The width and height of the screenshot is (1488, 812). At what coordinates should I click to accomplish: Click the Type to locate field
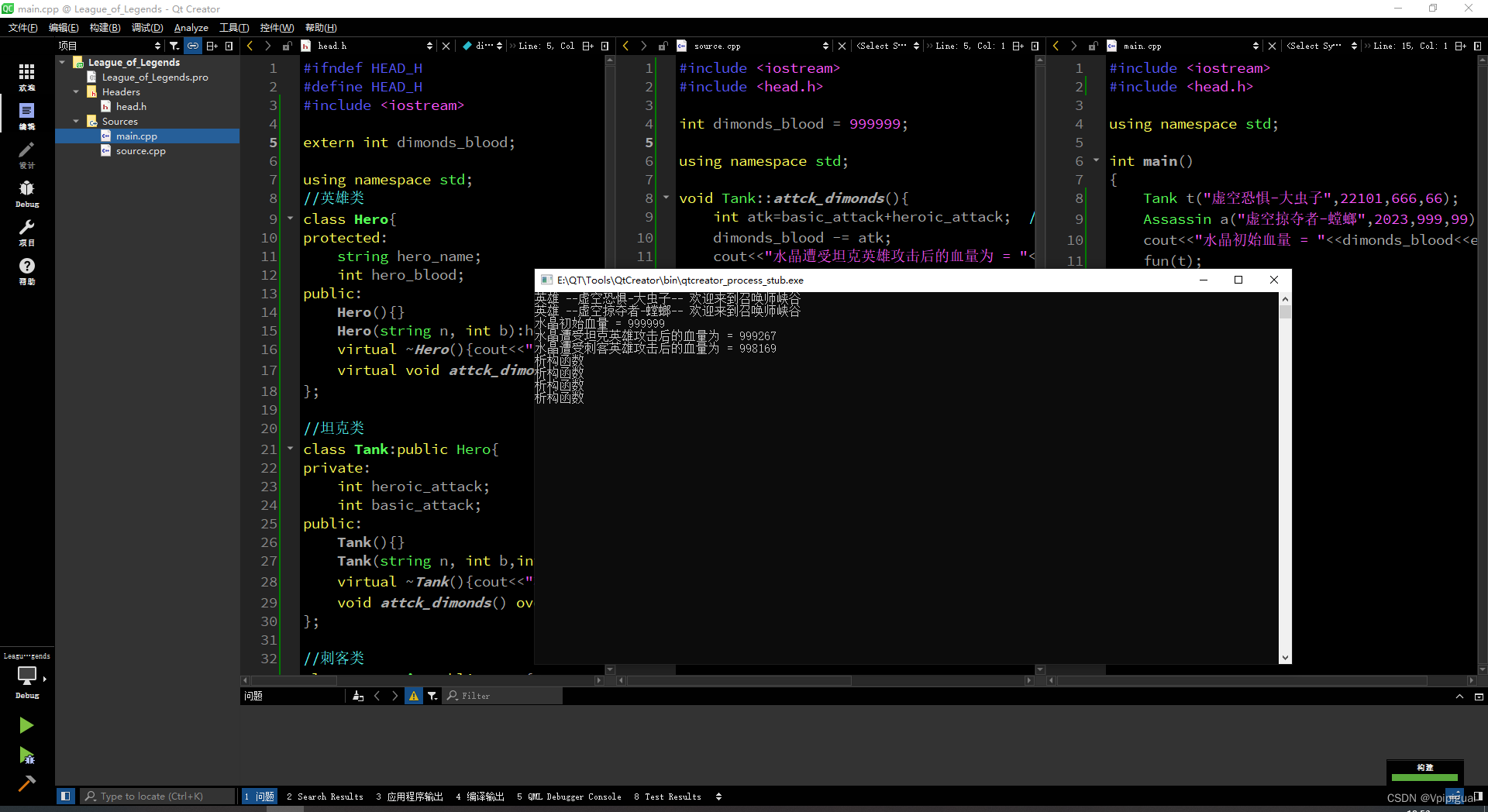click(158, 796)
